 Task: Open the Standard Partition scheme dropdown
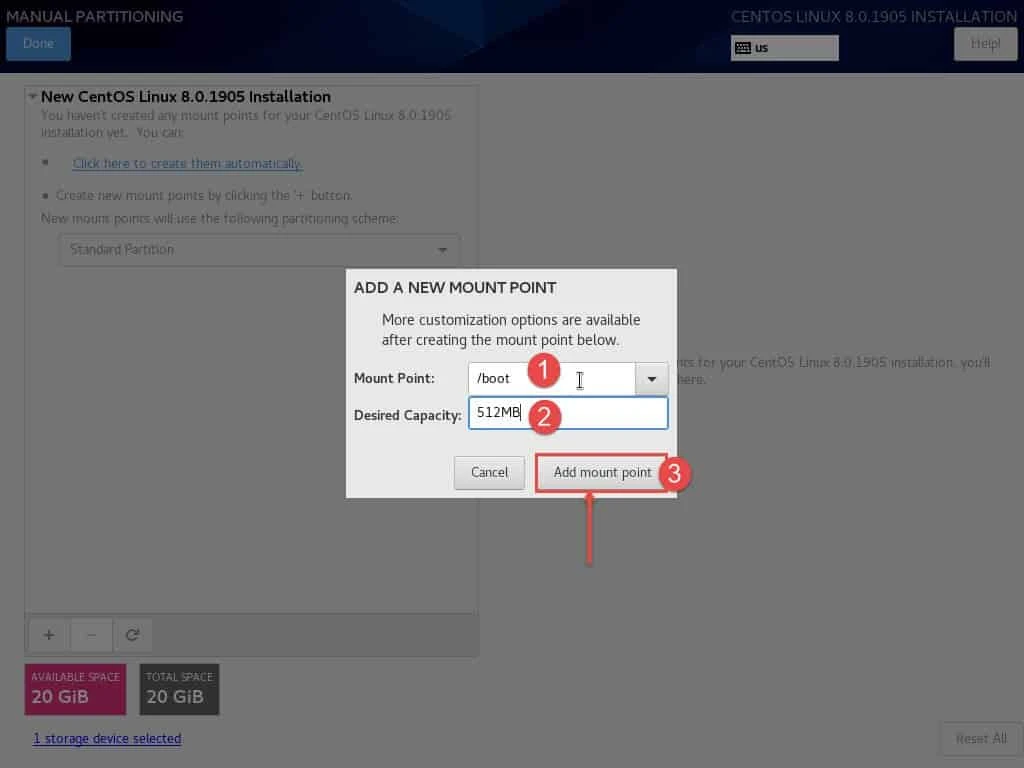click(x=259, y=250)
